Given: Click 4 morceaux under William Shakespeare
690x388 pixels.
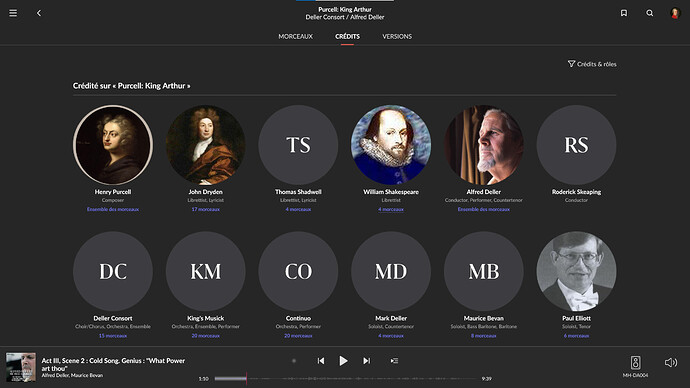Looking at the screenshot, I should 391,209.
